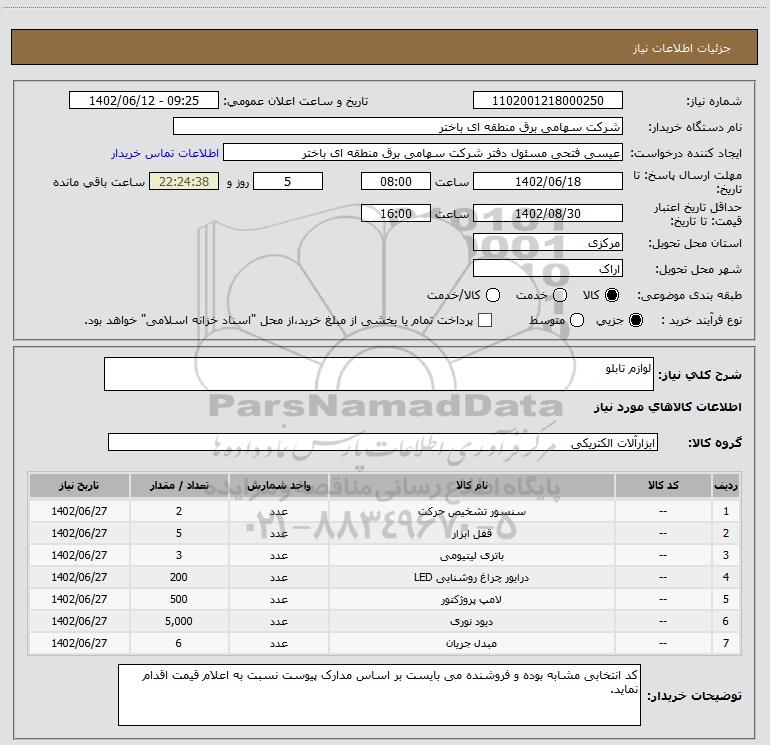Select the متوسط purchase type radio
The height and width of the screenshot is (745, 770).
coord(577,320)
